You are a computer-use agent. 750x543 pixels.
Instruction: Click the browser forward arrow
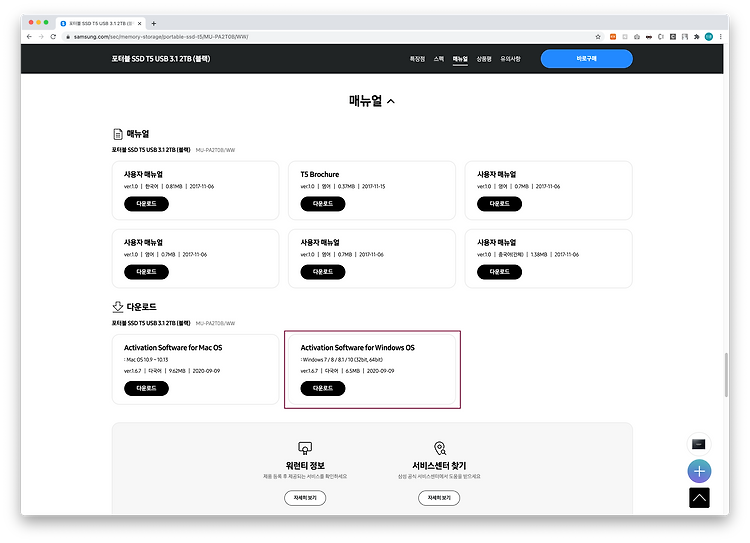pyautogui.click(x=41, y=36)
